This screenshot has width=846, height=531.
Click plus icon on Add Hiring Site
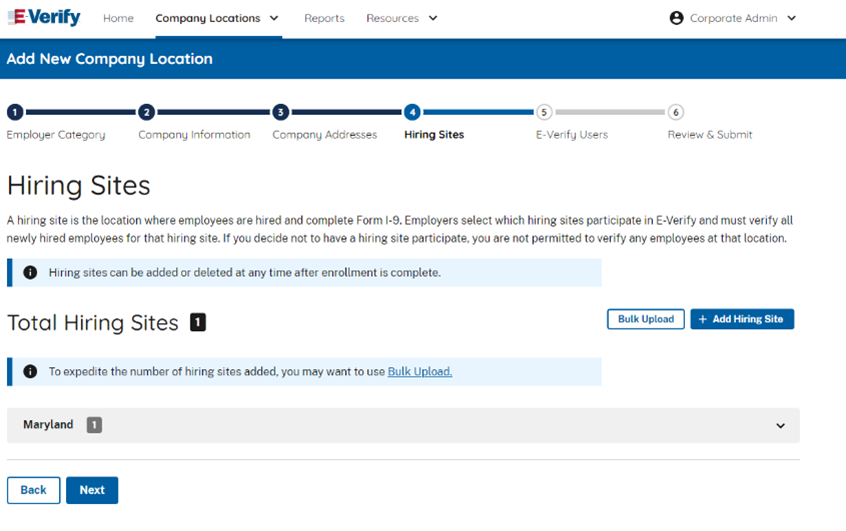tap(702, 319)
